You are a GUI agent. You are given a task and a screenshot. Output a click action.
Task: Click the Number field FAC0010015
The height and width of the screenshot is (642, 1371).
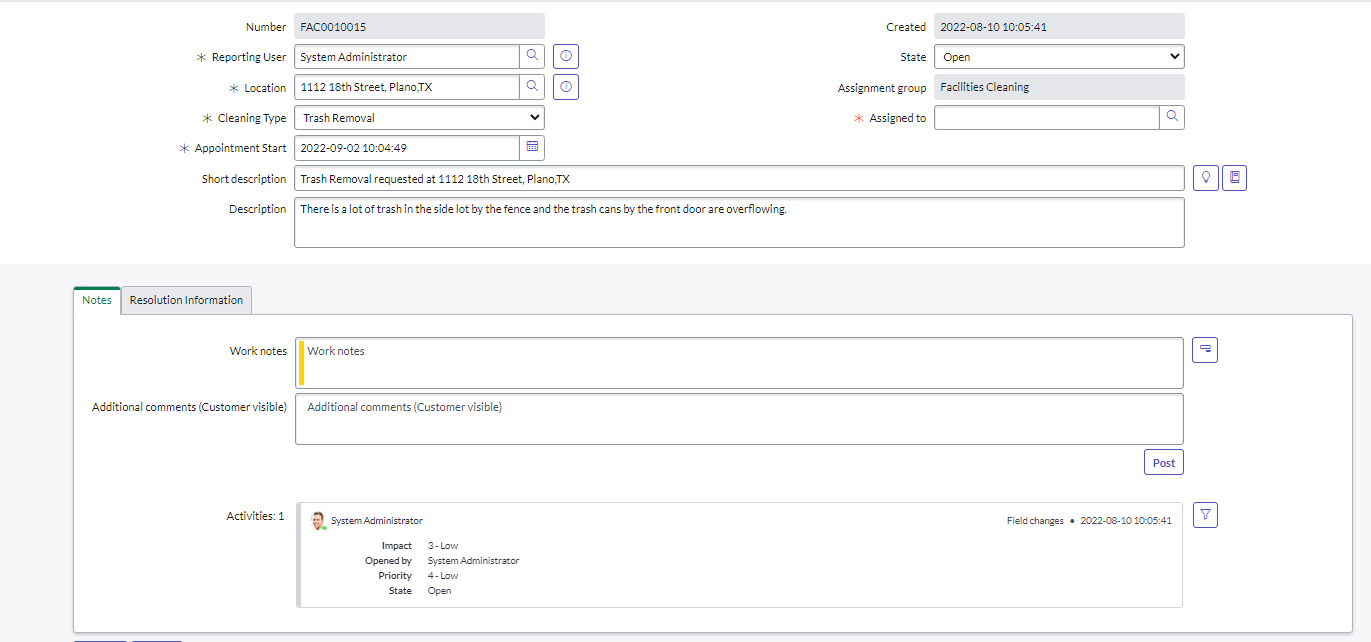click(x=419, y=27)
